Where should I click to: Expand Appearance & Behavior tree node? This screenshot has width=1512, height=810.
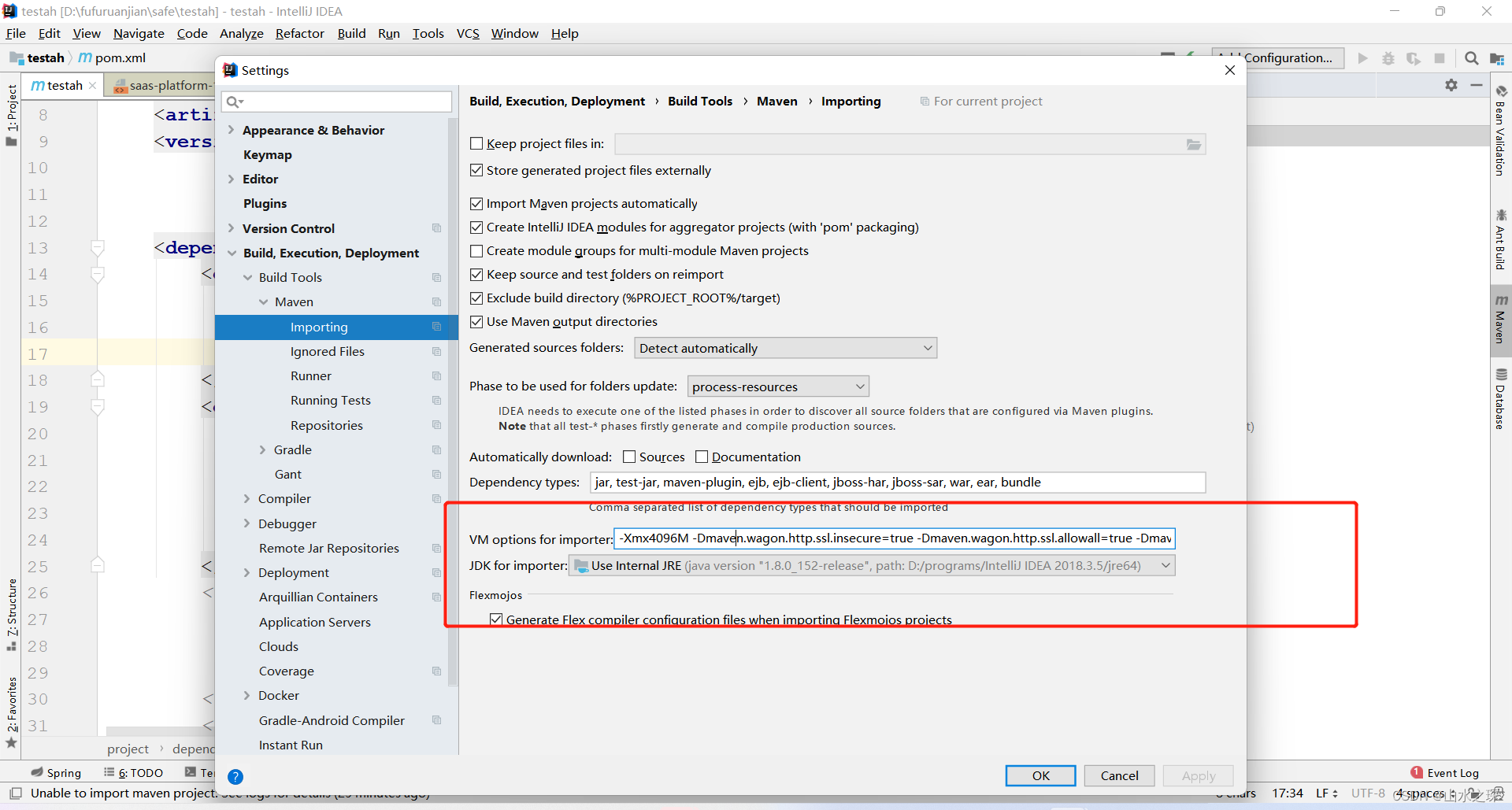click(231, 130)
